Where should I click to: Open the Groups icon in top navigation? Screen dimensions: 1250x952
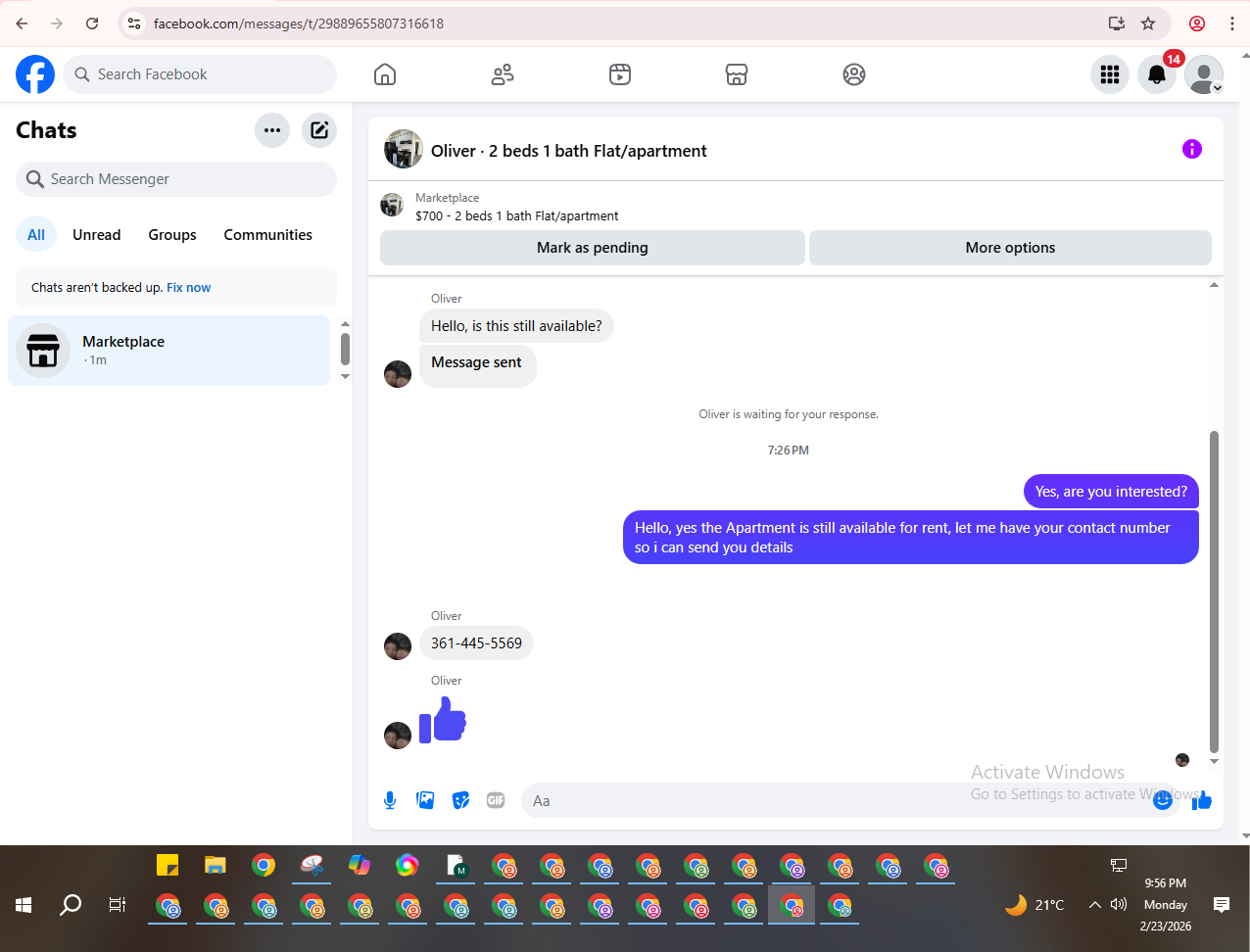pos(854,74)
